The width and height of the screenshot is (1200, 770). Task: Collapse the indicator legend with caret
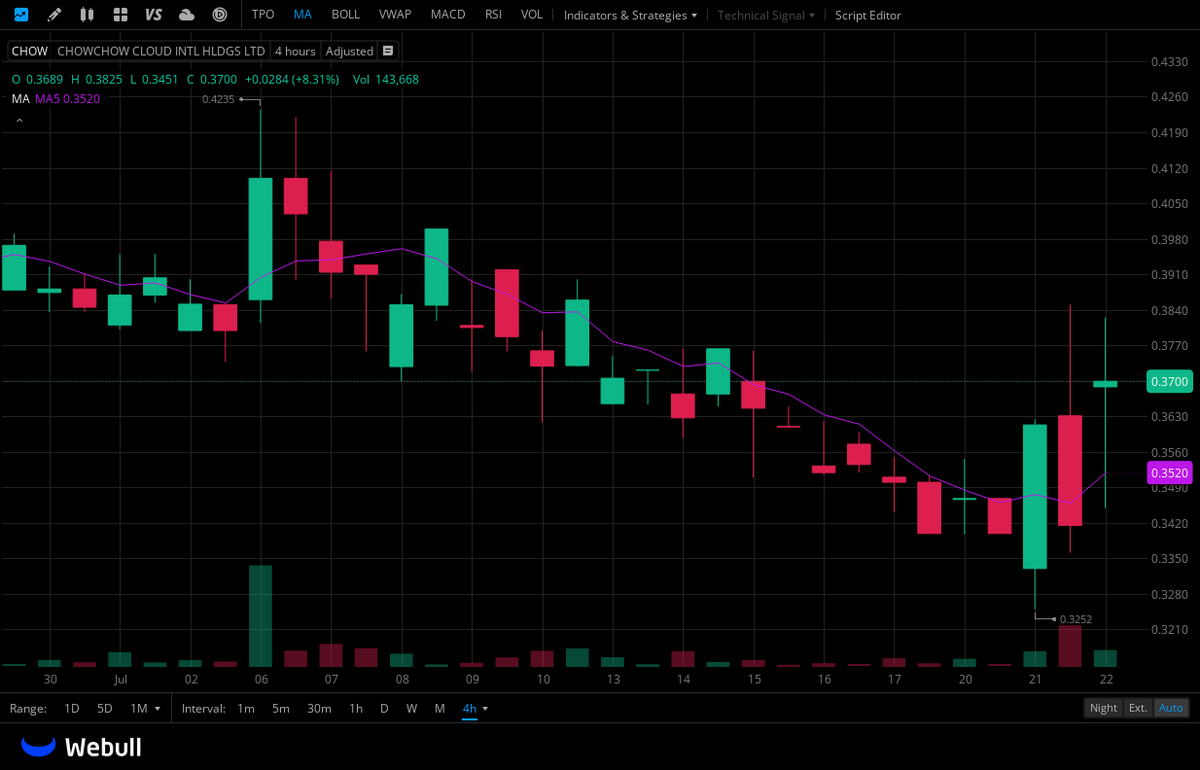tap(18, 120)
